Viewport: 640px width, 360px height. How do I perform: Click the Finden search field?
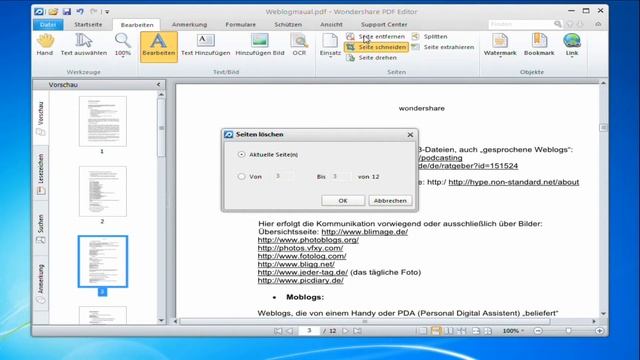pos(521,24)
